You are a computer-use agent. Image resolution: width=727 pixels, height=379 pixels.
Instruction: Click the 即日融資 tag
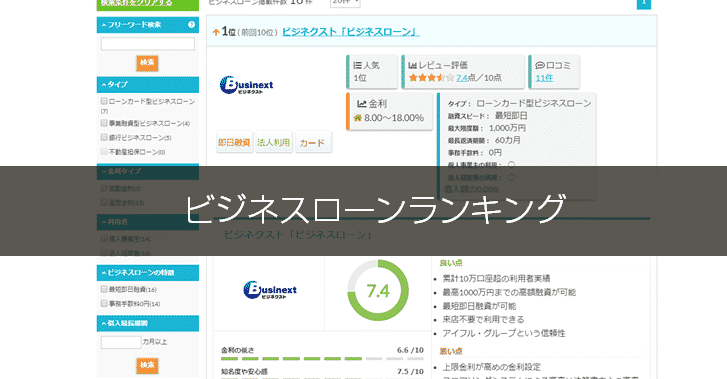(235, 142)
